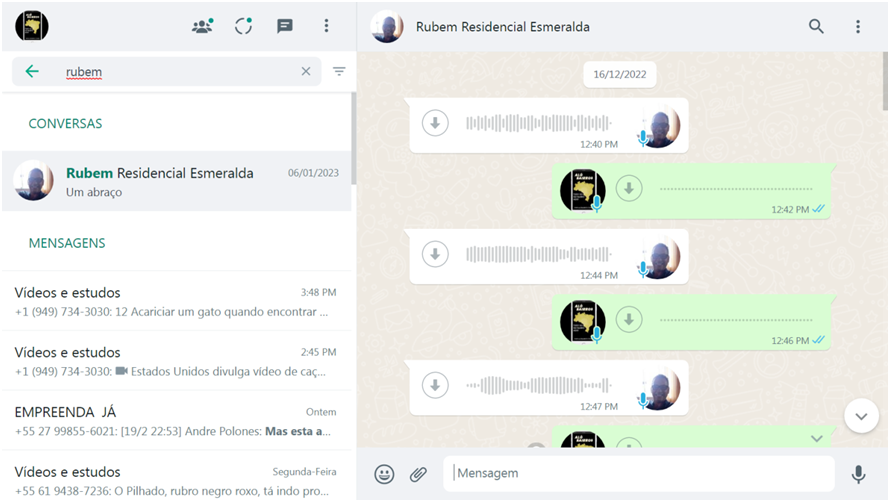Click your avatar on 12:46 PM audio
The width and height of the screenshot is (890, 502).
582,321
